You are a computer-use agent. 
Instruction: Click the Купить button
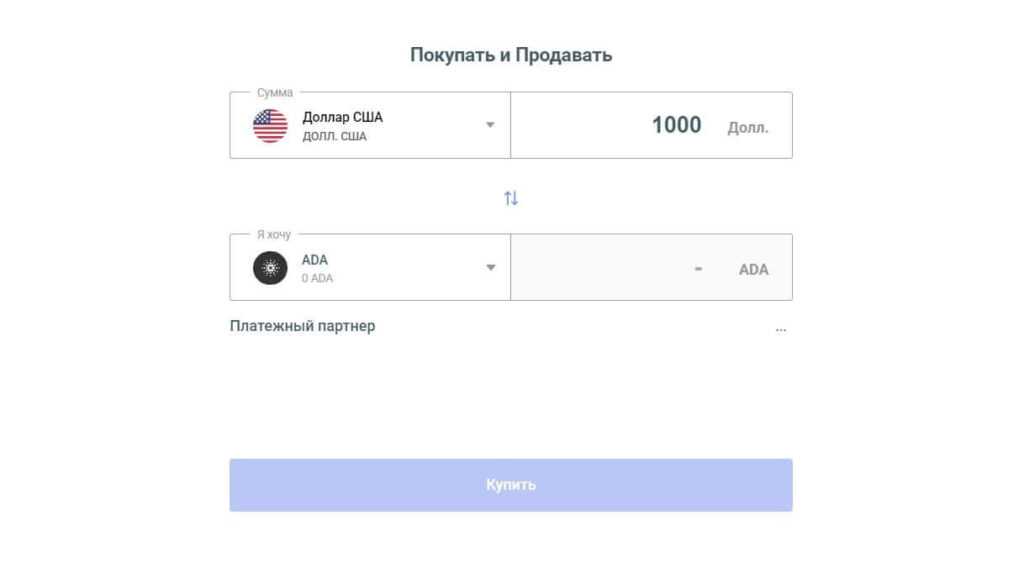(x=511, y=485)
